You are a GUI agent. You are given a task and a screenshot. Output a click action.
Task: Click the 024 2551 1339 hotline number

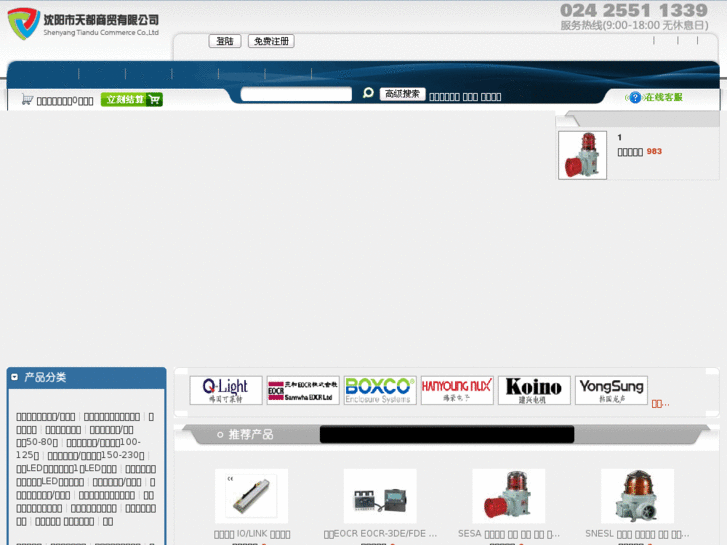[x=634, y=10]
